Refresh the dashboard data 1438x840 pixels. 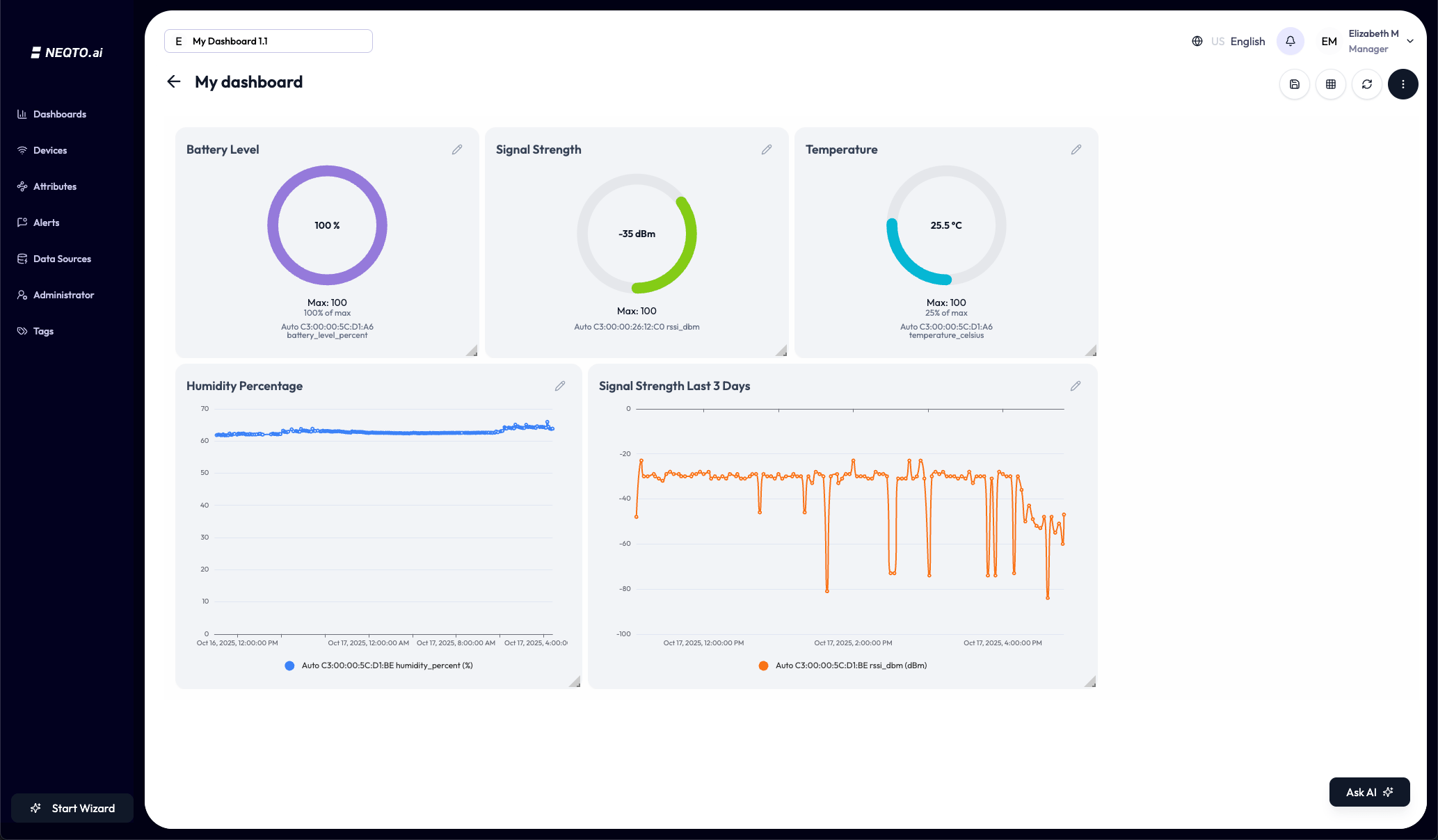point(1367,83)
